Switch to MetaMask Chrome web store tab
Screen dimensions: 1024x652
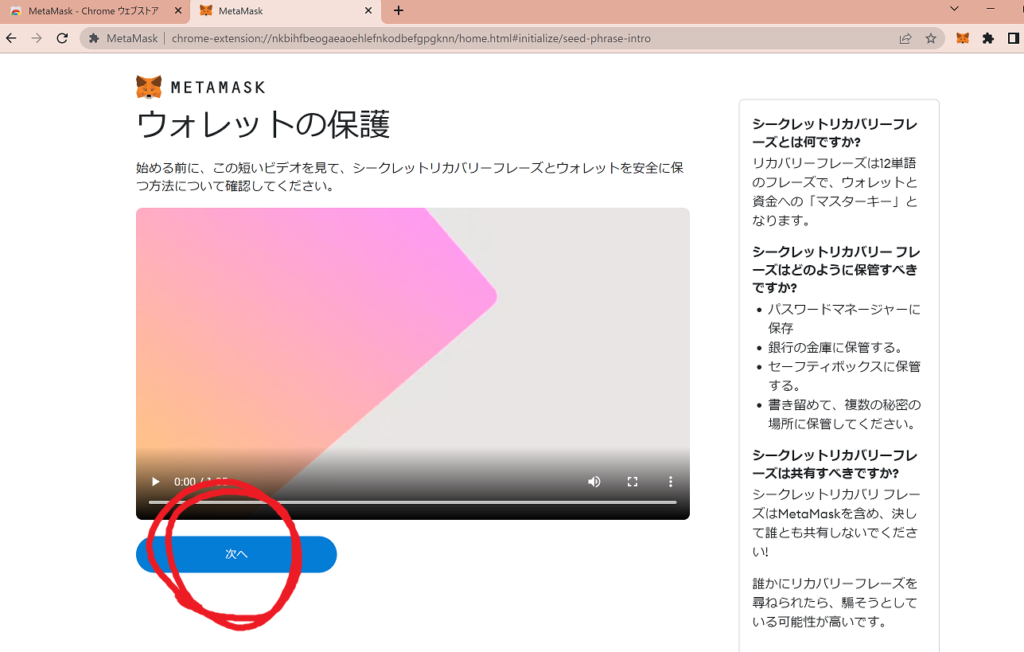tap(93, 11)
